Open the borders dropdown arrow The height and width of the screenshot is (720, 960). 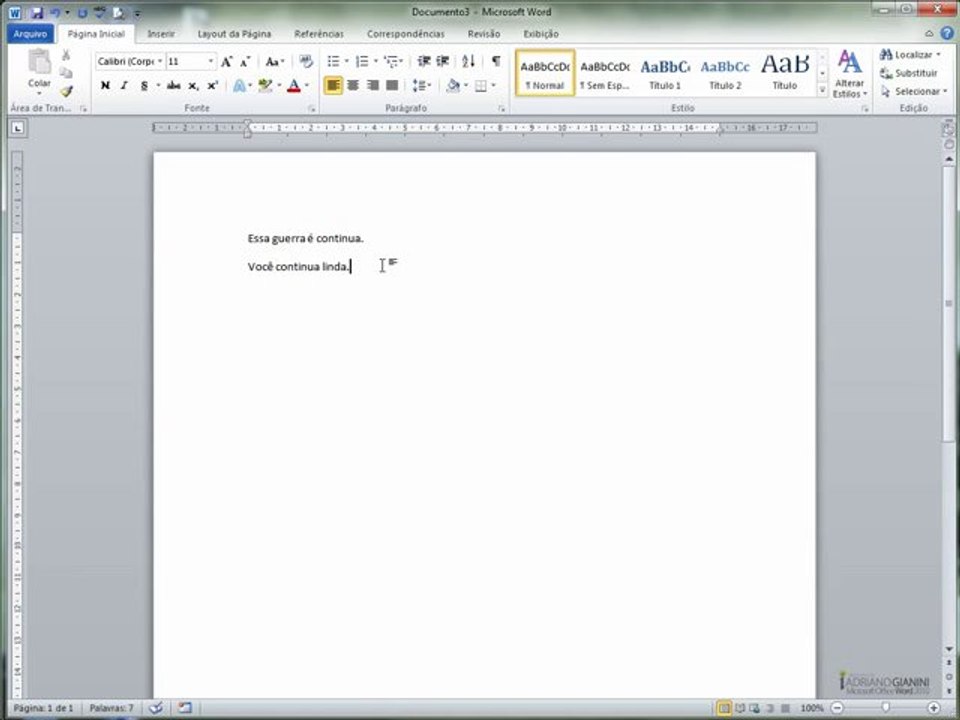click(x=493, y=85)
